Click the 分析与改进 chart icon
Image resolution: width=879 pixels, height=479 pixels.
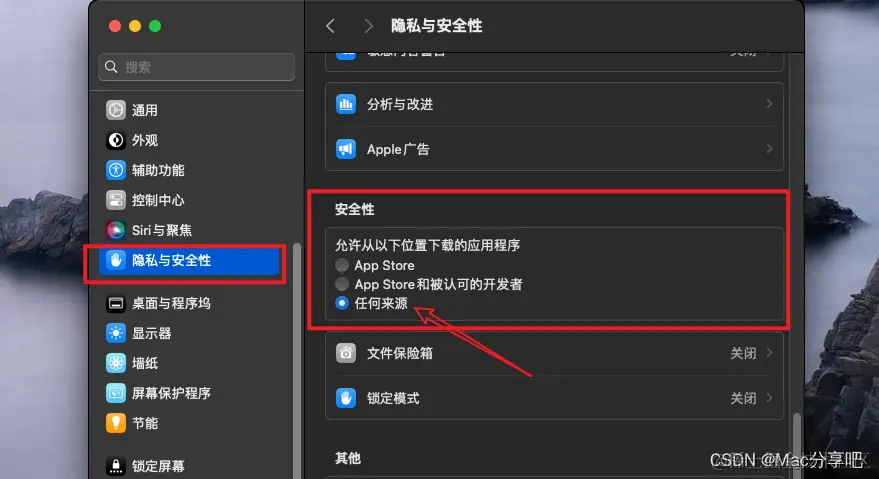point(346,104)
